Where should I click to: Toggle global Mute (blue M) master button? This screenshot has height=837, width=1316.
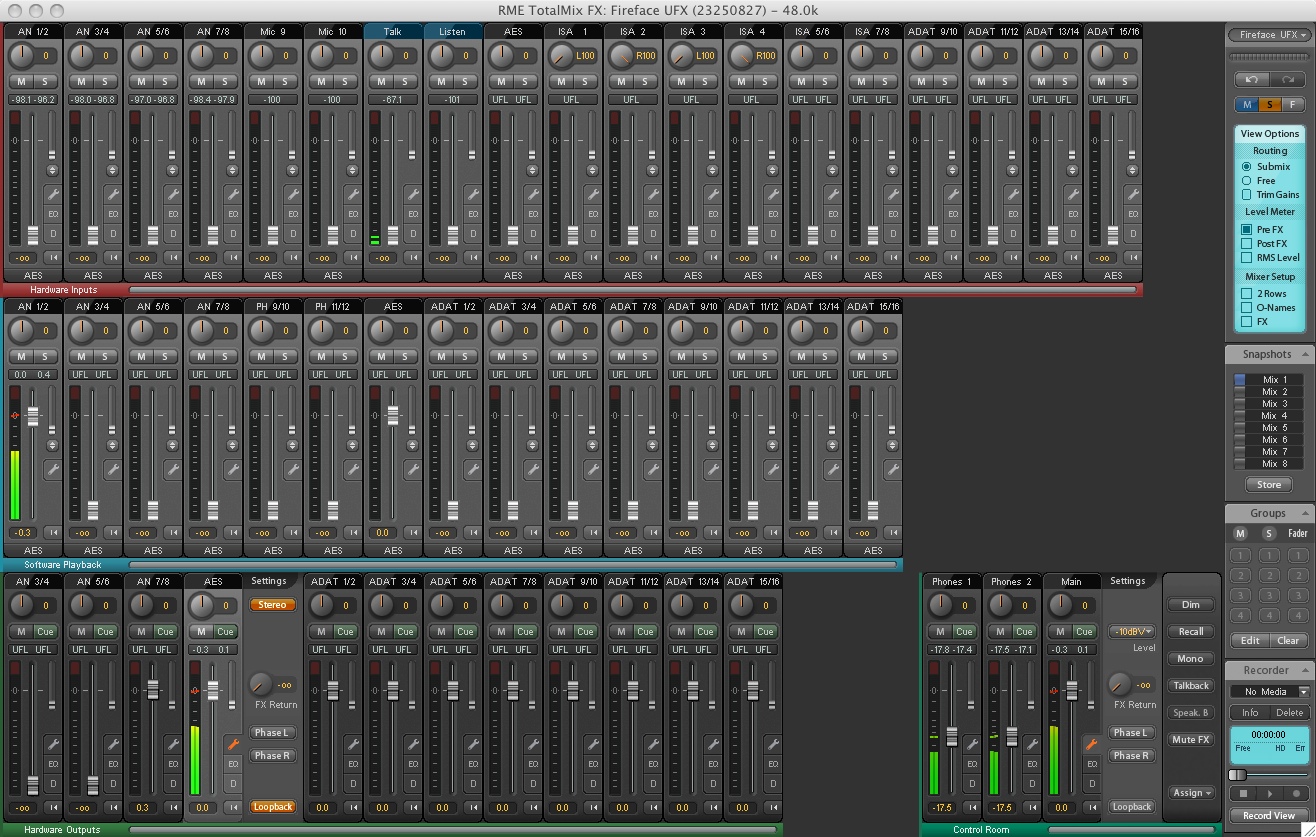coord(1246,104)
